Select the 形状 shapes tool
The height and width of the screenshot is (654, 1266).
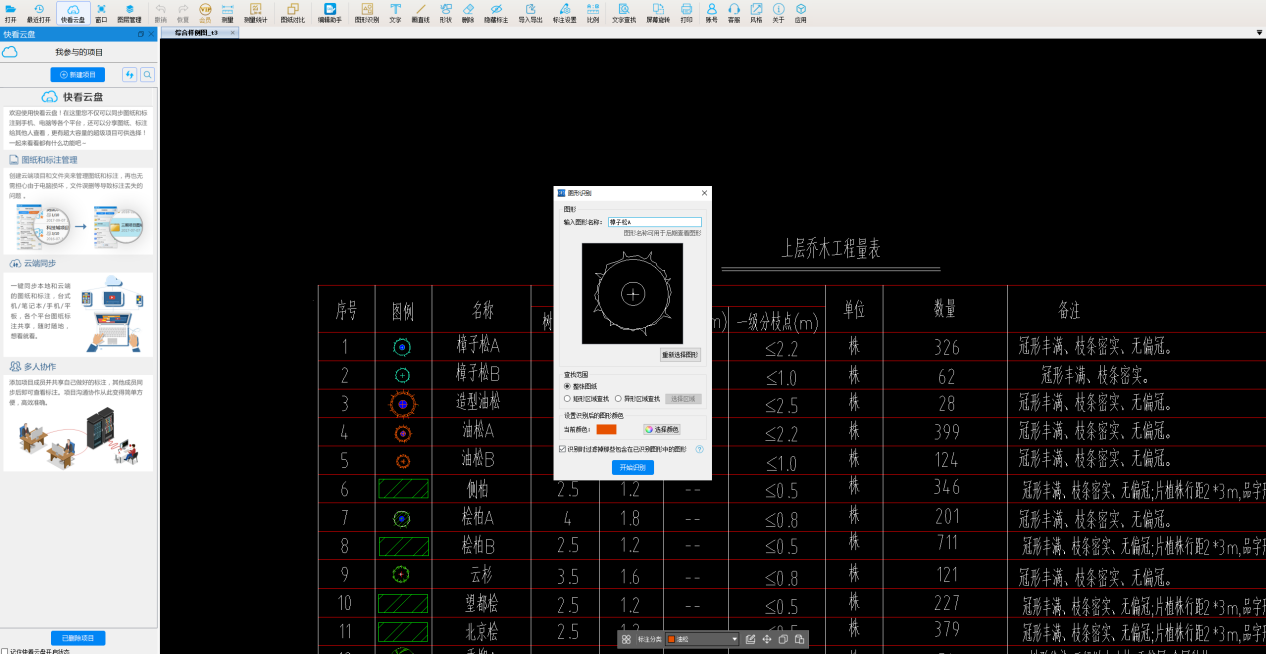[446, 12]
